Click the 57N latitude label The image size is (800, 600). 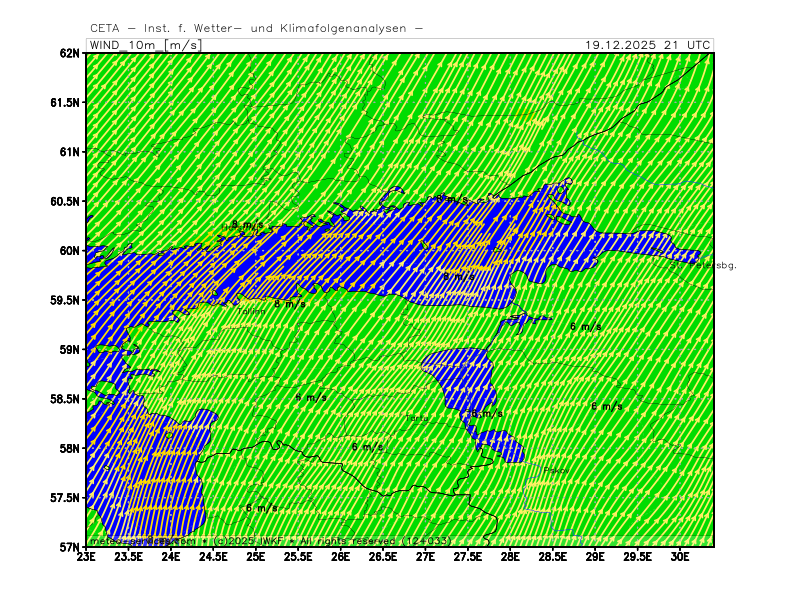[68, 547]
